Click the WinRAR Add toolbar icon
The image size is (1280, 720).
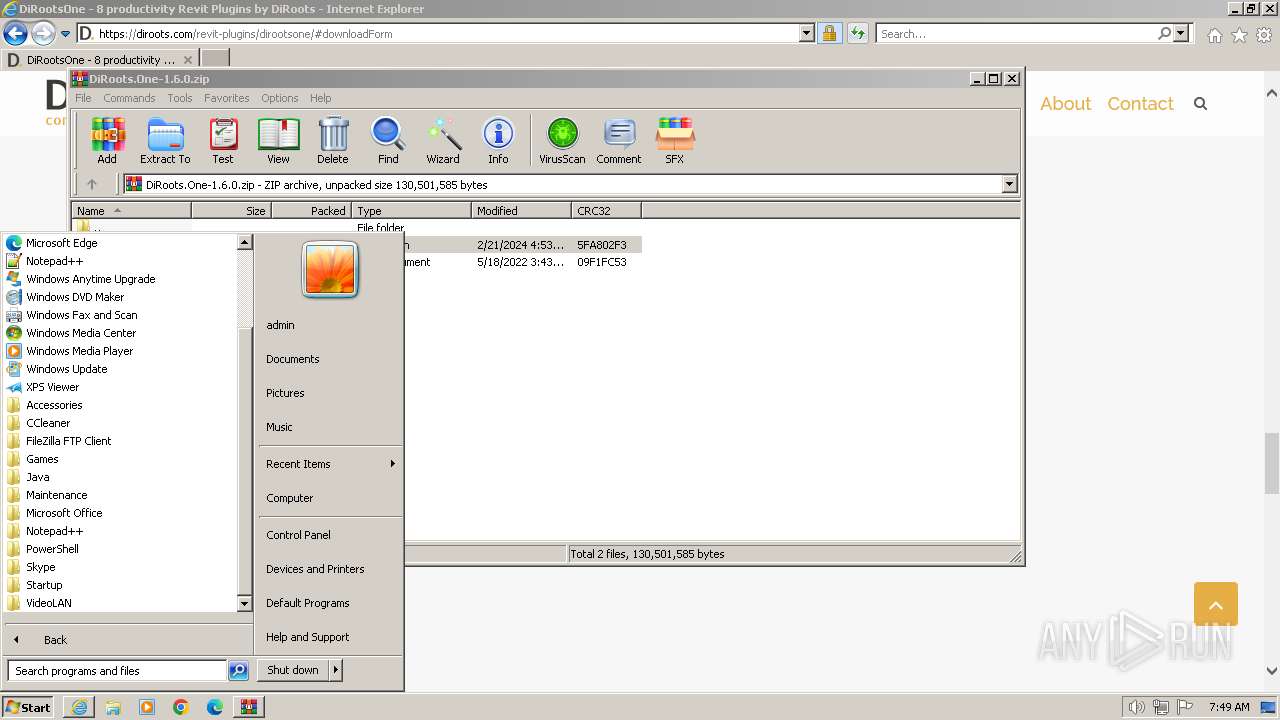click(x=107, y=141)
